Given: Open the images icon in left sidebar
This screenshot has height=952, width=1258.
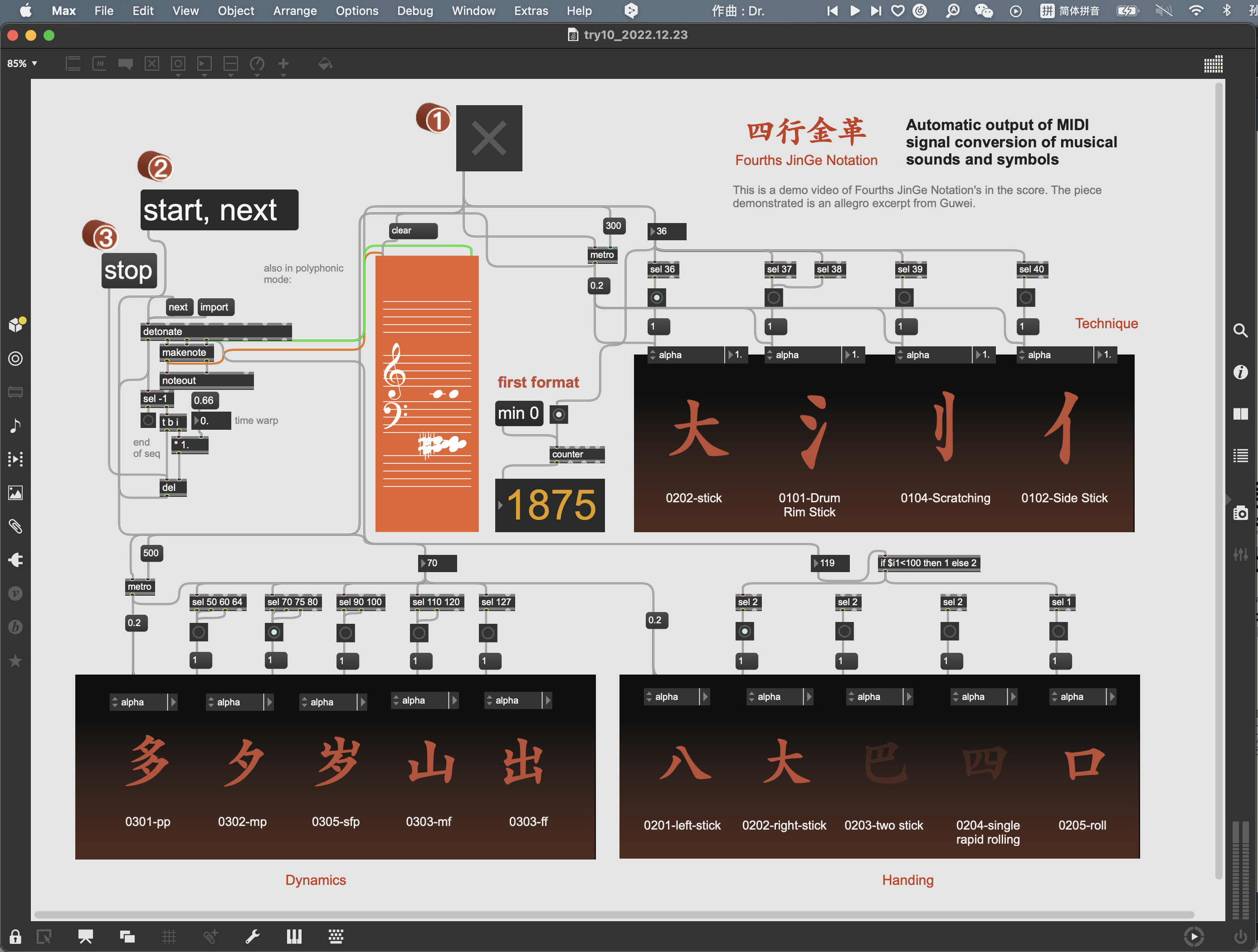Looking at the screenshot, I should (15, 493).
